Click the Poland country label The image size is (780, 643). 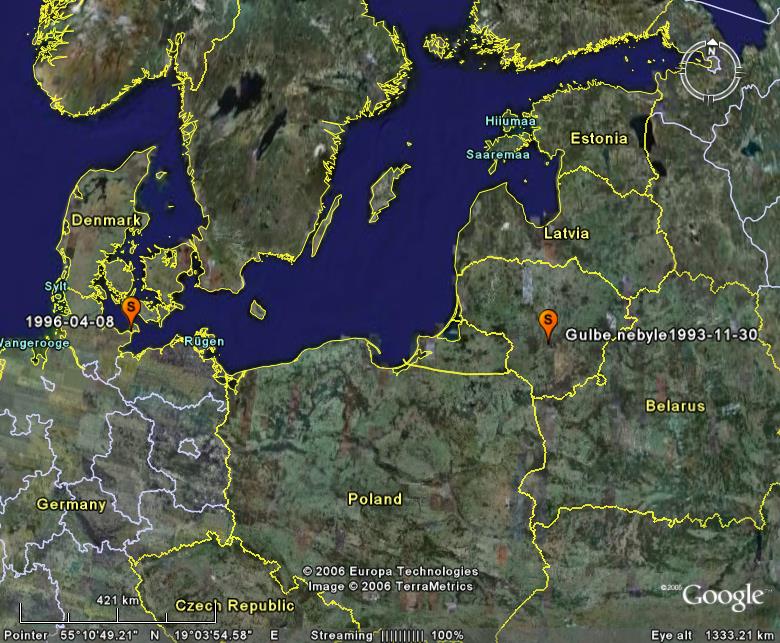[x=374, y=499]
